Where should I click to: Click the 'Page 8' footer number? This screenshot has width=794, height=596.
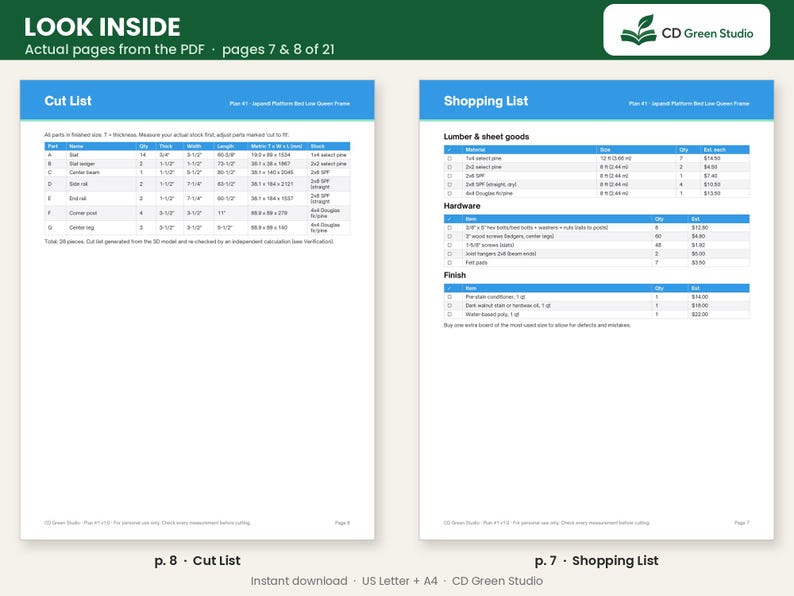(342, 523)
